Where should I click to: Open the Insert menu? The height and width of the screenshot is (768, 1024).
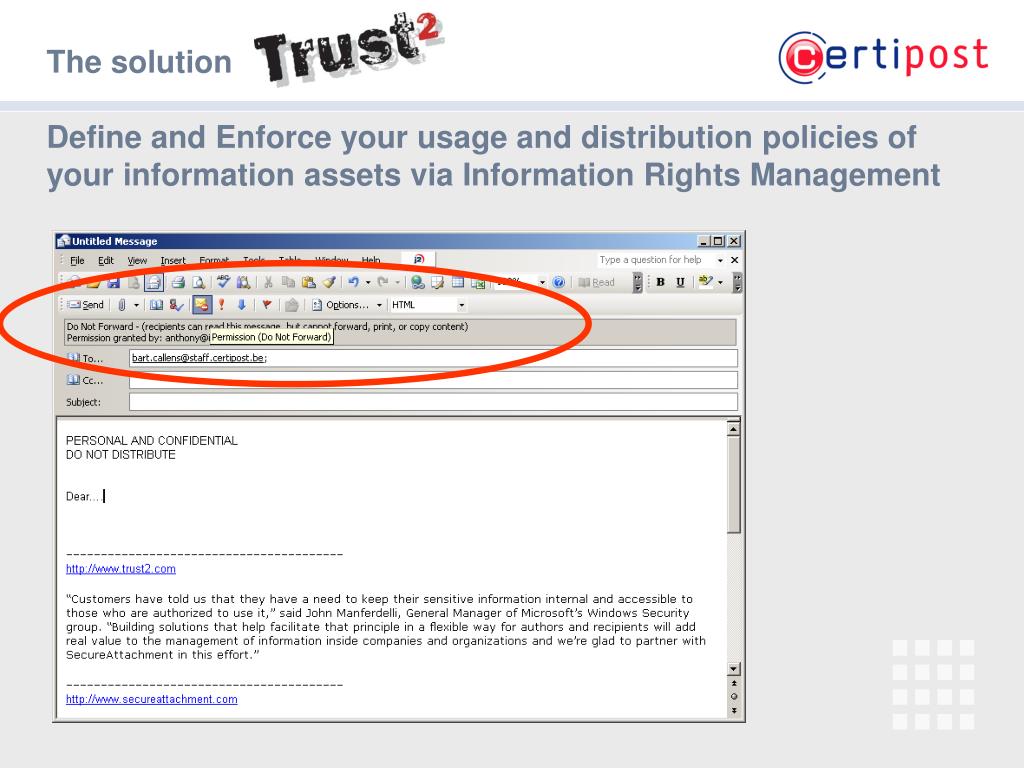pos(173,260)
